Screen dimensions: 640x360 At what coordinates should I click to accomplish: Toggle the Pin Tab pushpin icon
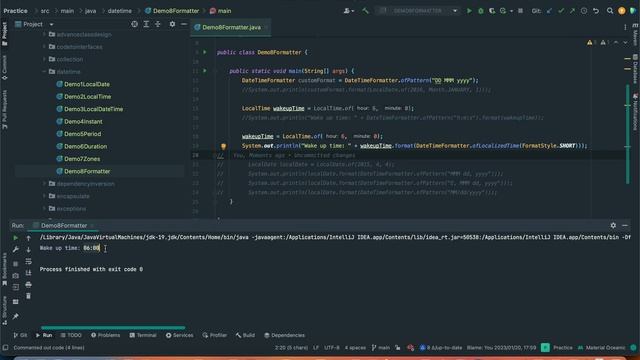click(x=16, y=316)
